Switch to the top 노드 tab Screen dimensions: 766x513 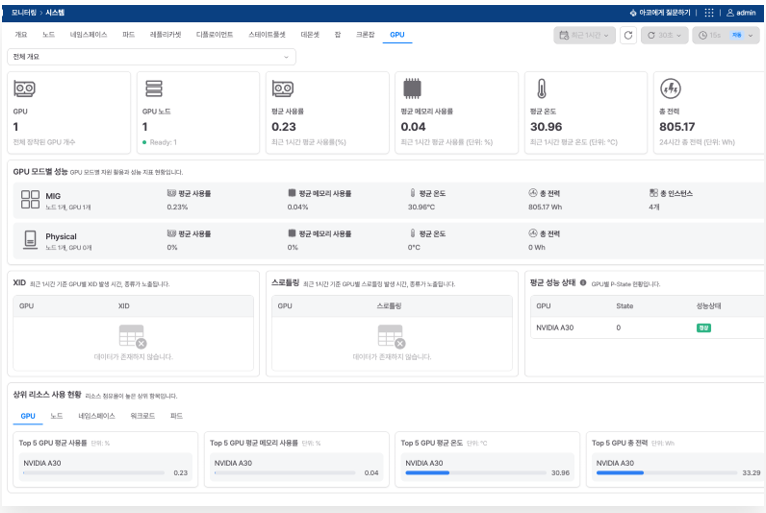tap(48, 35)
